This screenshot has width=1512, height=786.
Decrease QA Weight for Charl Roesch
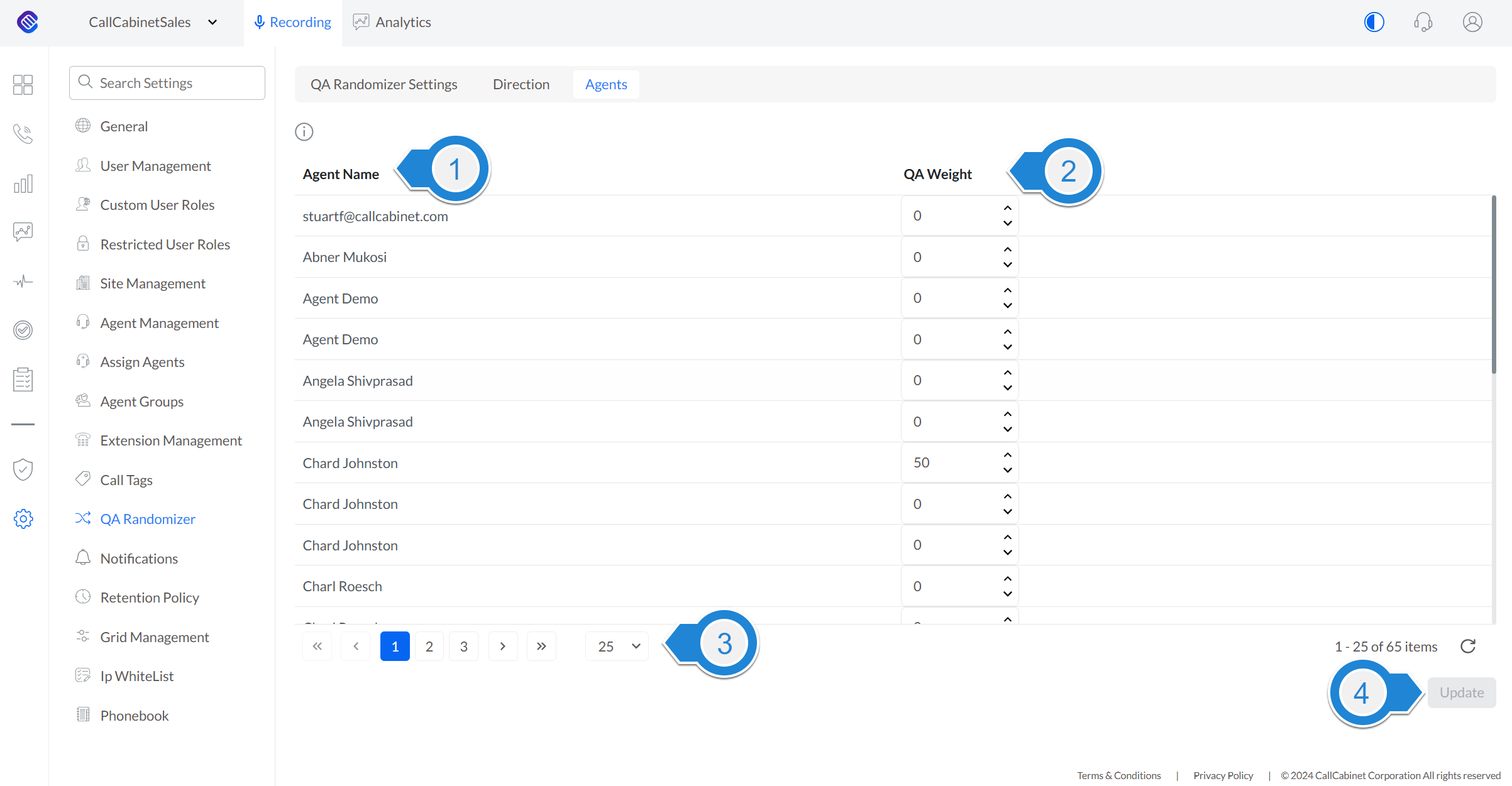(x=1008, y=594)
